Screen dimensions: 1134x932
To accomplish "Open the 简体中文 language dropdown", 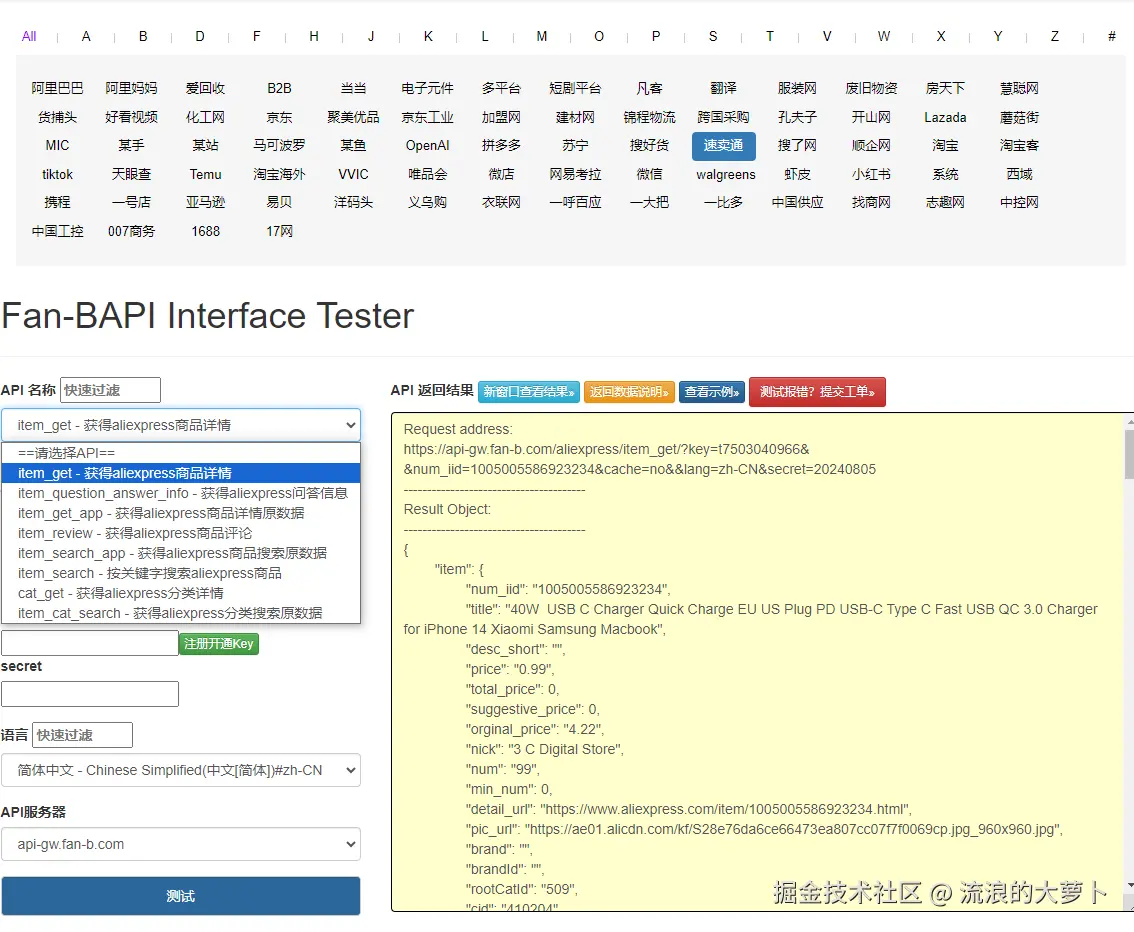I will [x=181, y=771].
